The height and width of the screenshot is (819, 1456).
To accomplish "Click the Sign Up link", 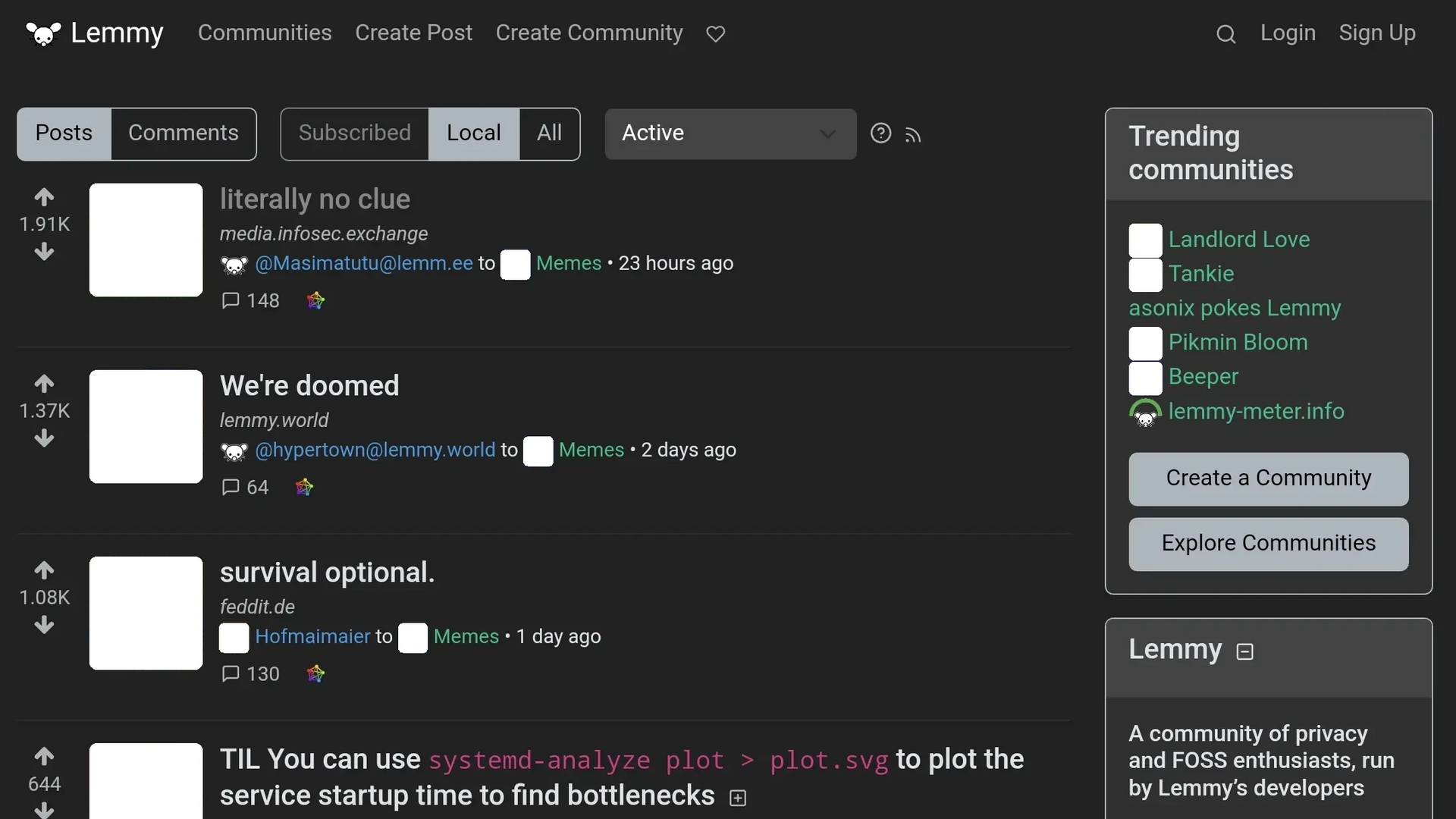I will pos(1376,33).
